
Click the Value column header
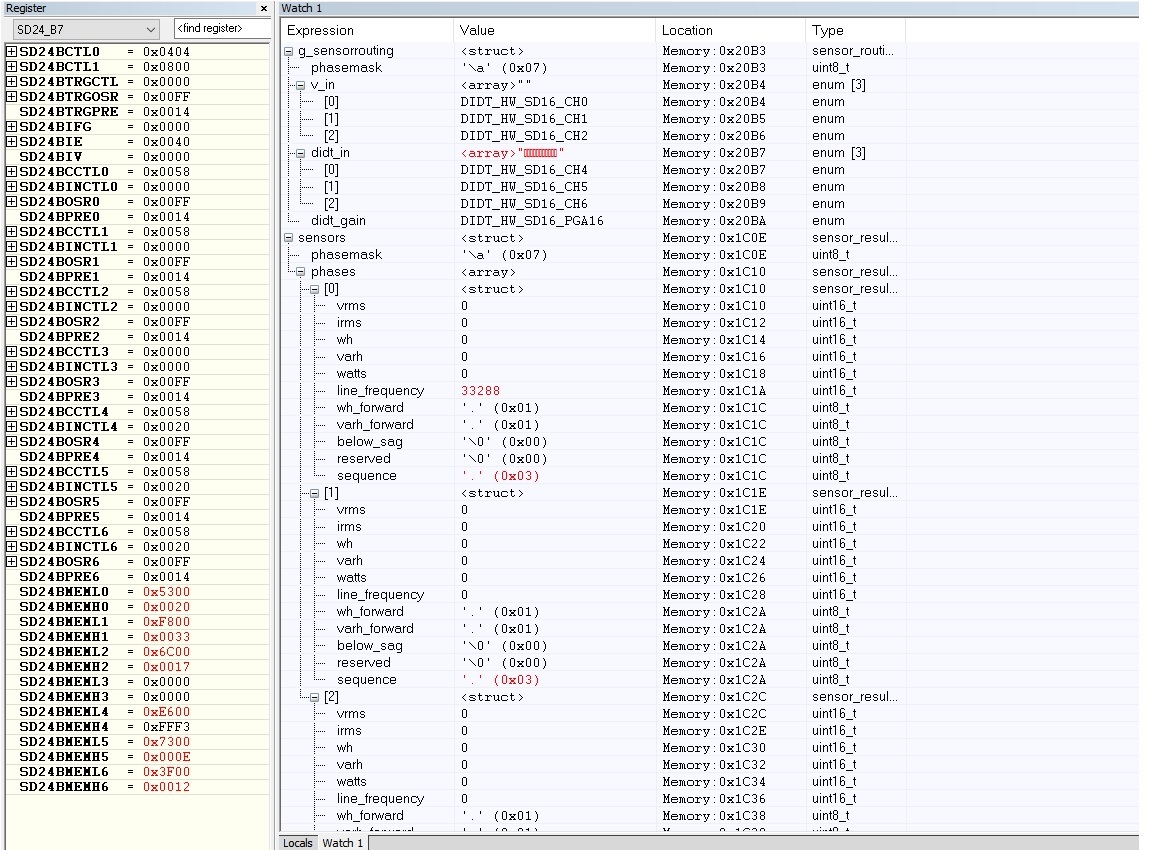click(x=554, y=30)
